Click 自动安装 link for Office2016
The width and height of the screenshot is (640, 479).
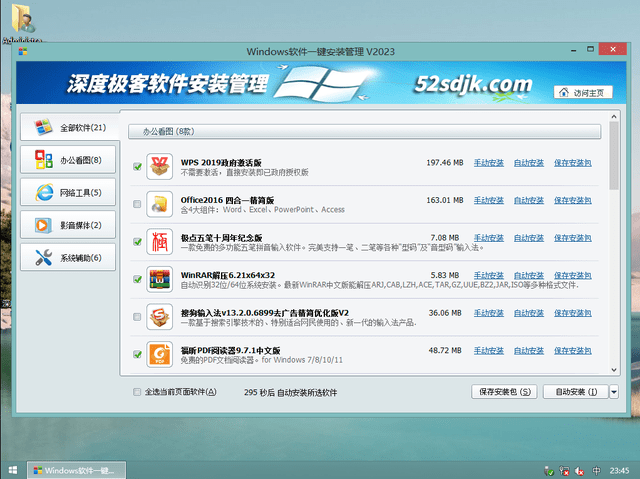coord(529,200)
